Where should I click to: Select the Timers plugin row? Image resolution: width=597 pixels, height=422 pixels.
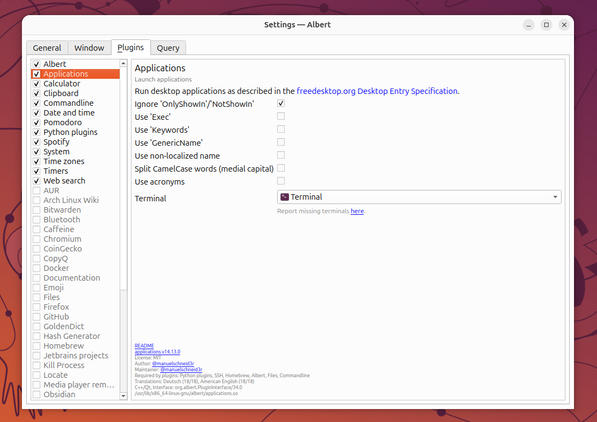[x=75, y=171]
